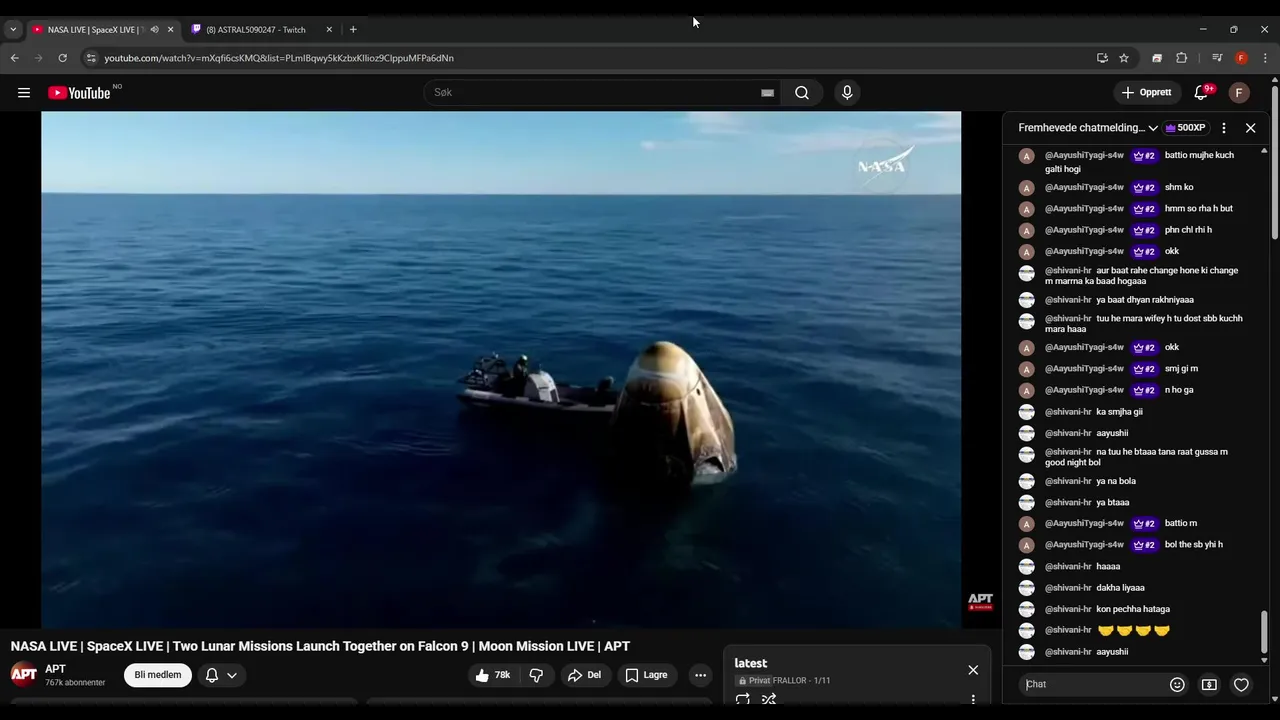Close the NASA LIVE tab
The image size is (1280, 720).
[170, 30]
